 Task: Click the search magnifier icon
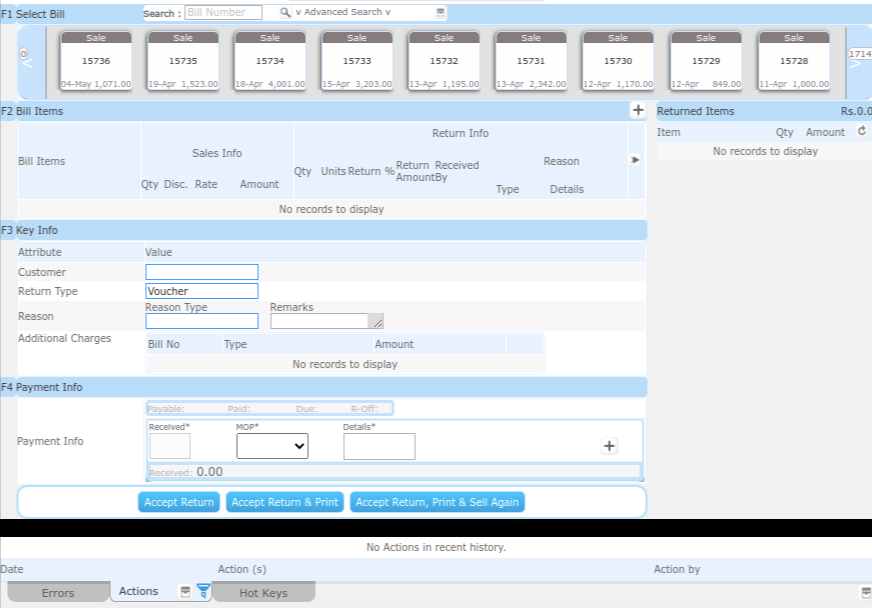285,13
